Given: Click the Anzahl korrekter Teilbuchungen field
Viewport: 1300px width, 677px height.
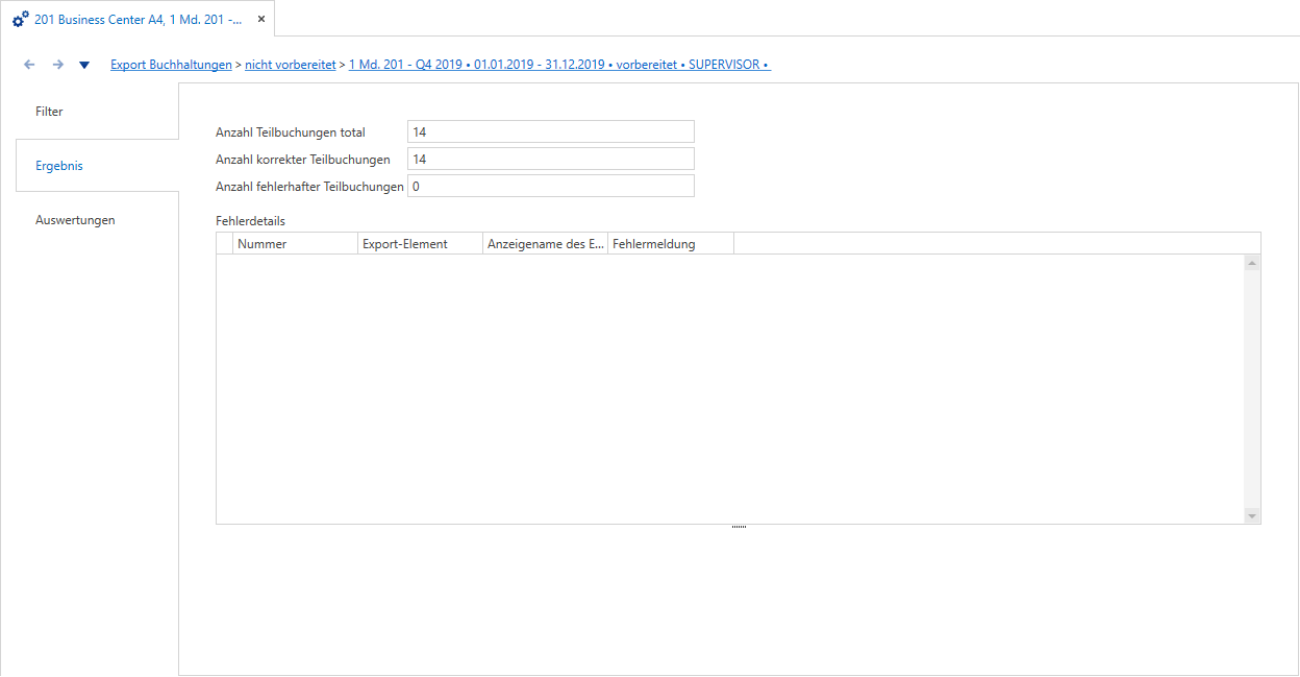Looking at the screenshot, I should pyautogui.click(x=551, y=159).
